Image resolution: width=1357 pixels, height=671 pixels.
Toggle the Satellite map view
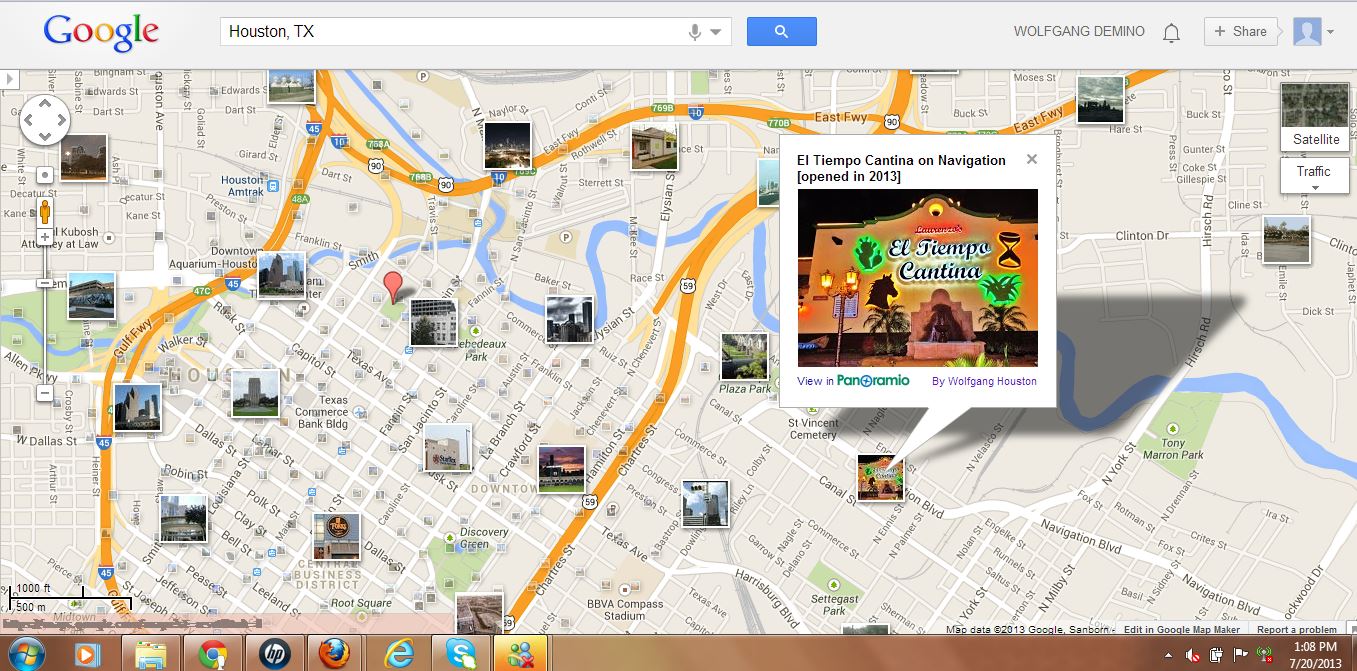tap(1315, 117)
